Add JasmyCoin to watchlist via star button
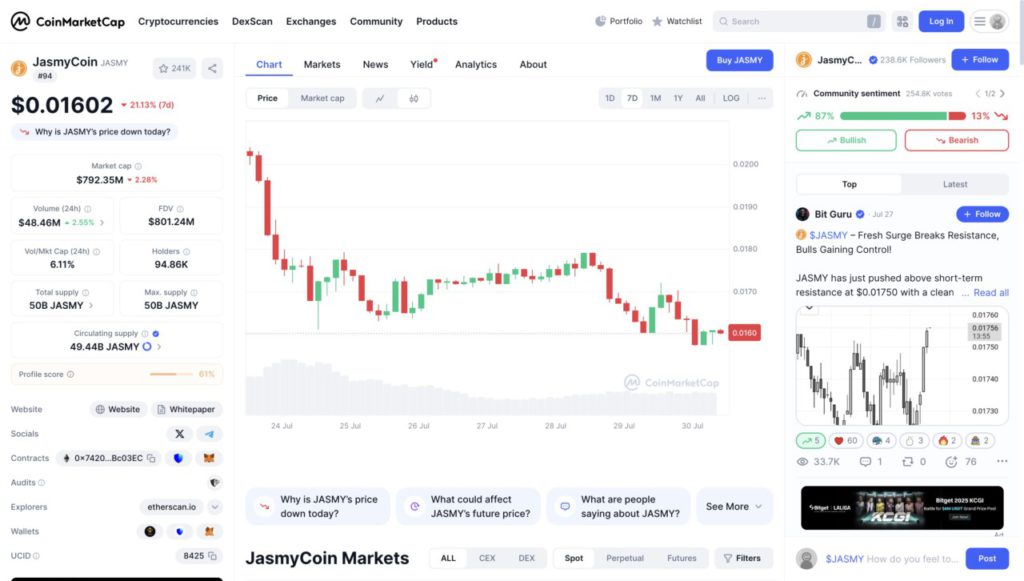 [x=174, y=68]
